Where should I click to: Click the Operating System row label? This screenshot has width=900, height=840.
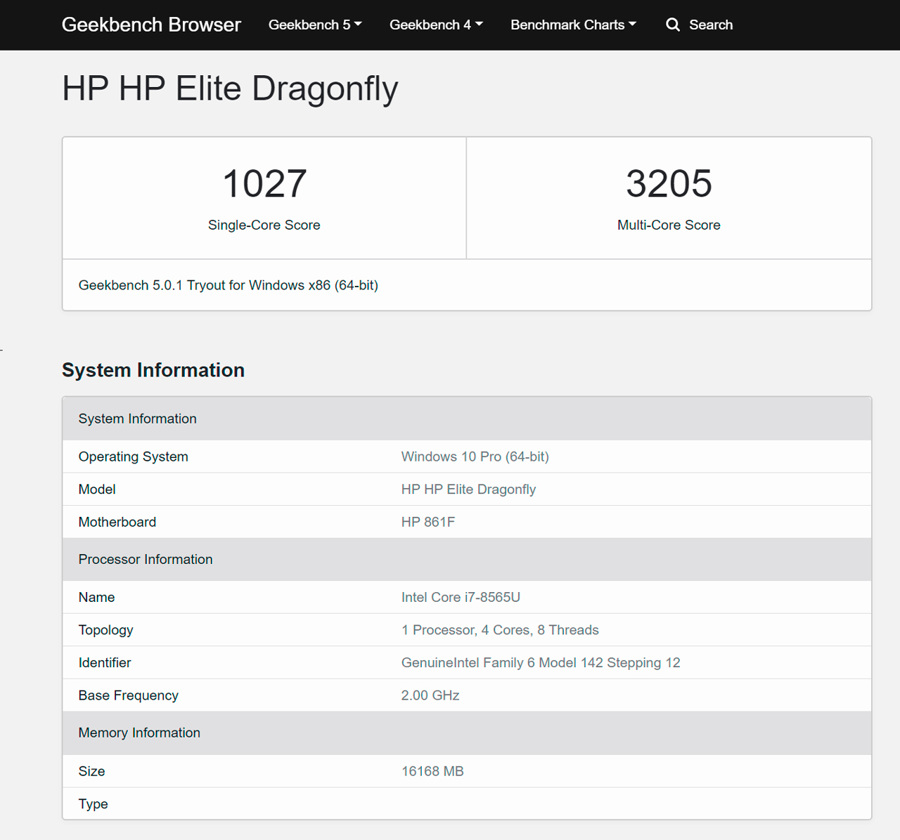pos(133,456)
